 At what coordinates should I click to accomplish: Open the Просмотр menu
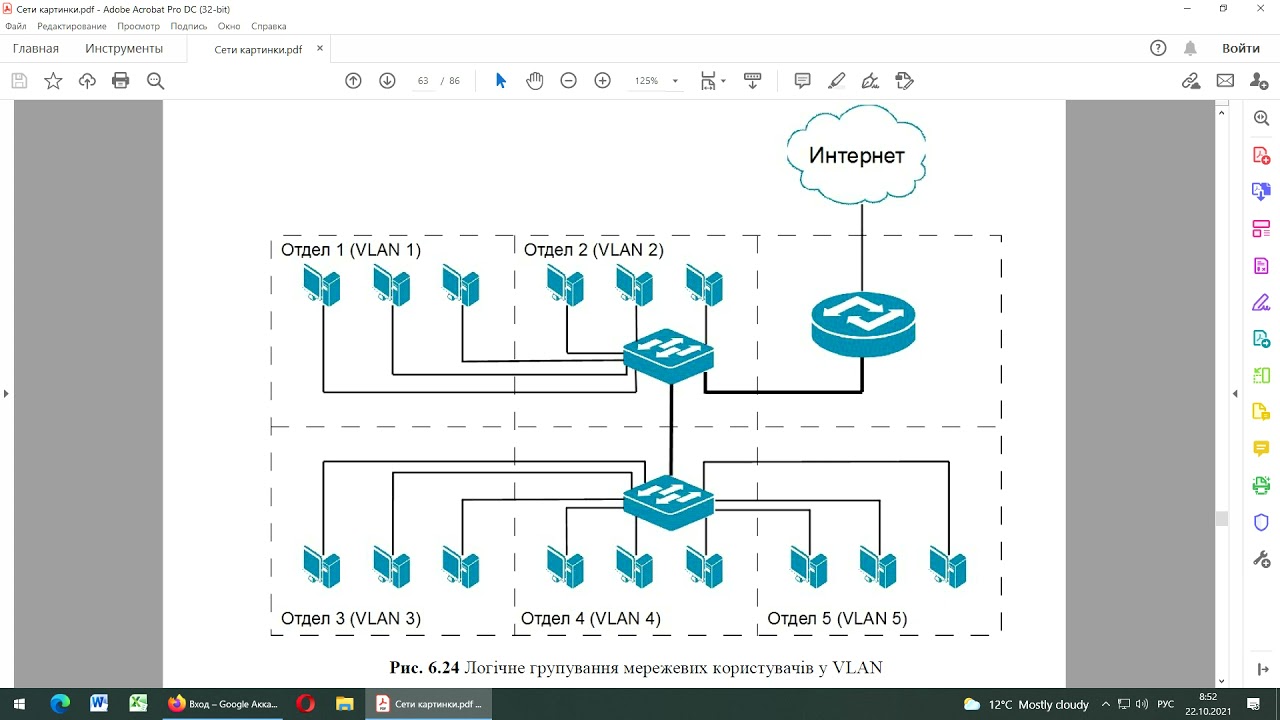[138, 26]
